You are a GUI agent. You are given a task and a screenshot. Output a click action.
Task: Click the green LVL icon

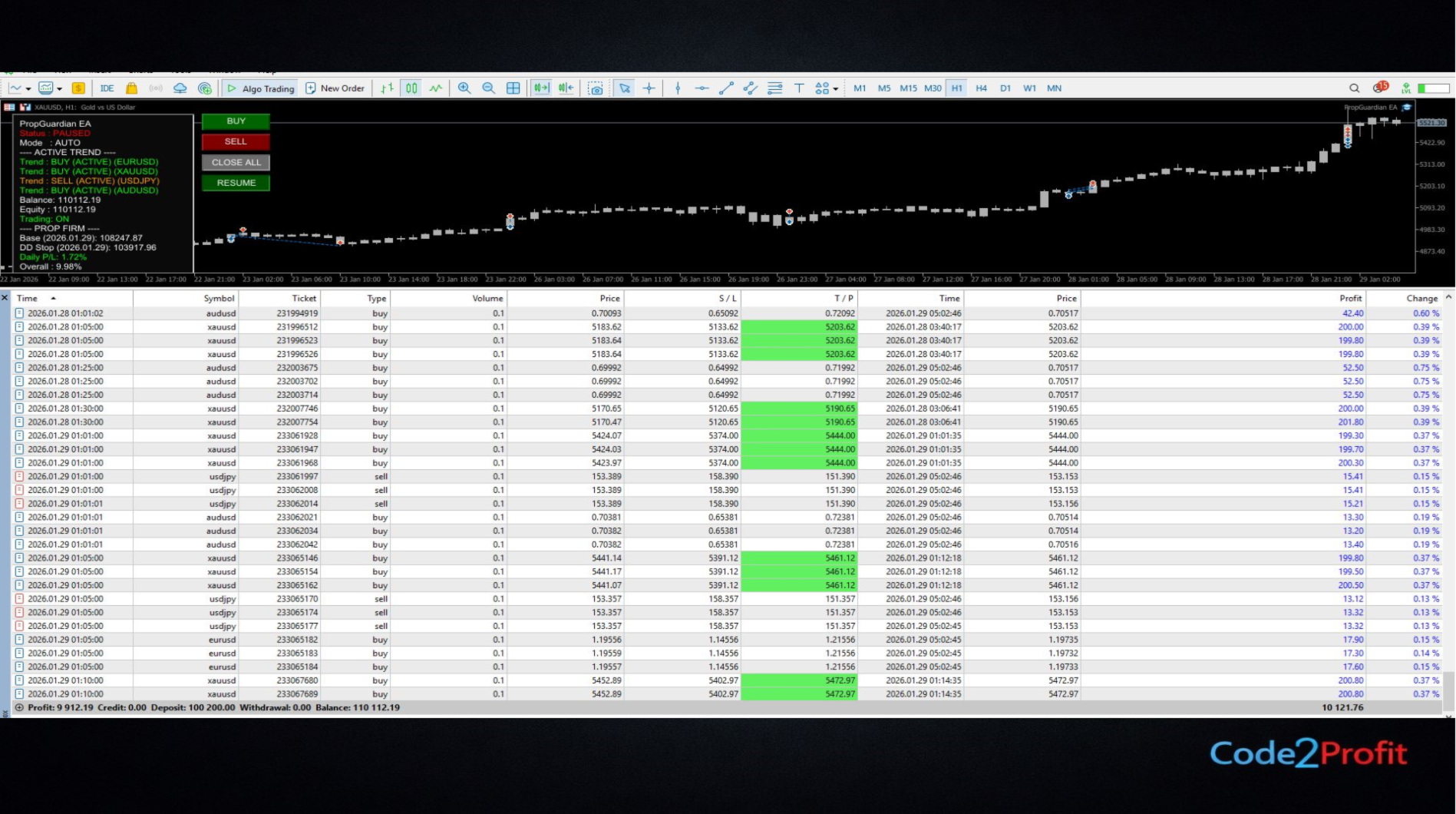click(x=1406, y=88)
